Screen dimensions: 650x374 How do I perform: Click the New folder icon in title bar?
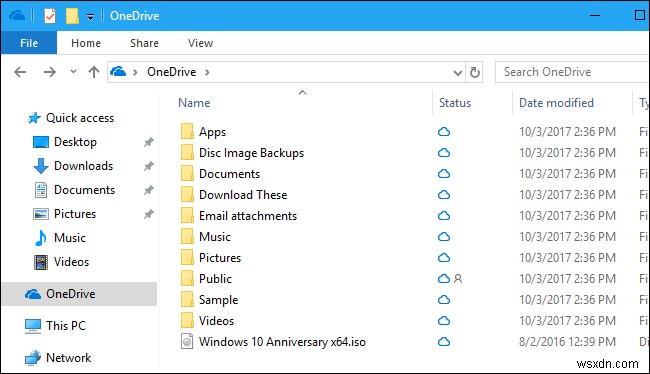pyautogui.click(x=72, y=16)
